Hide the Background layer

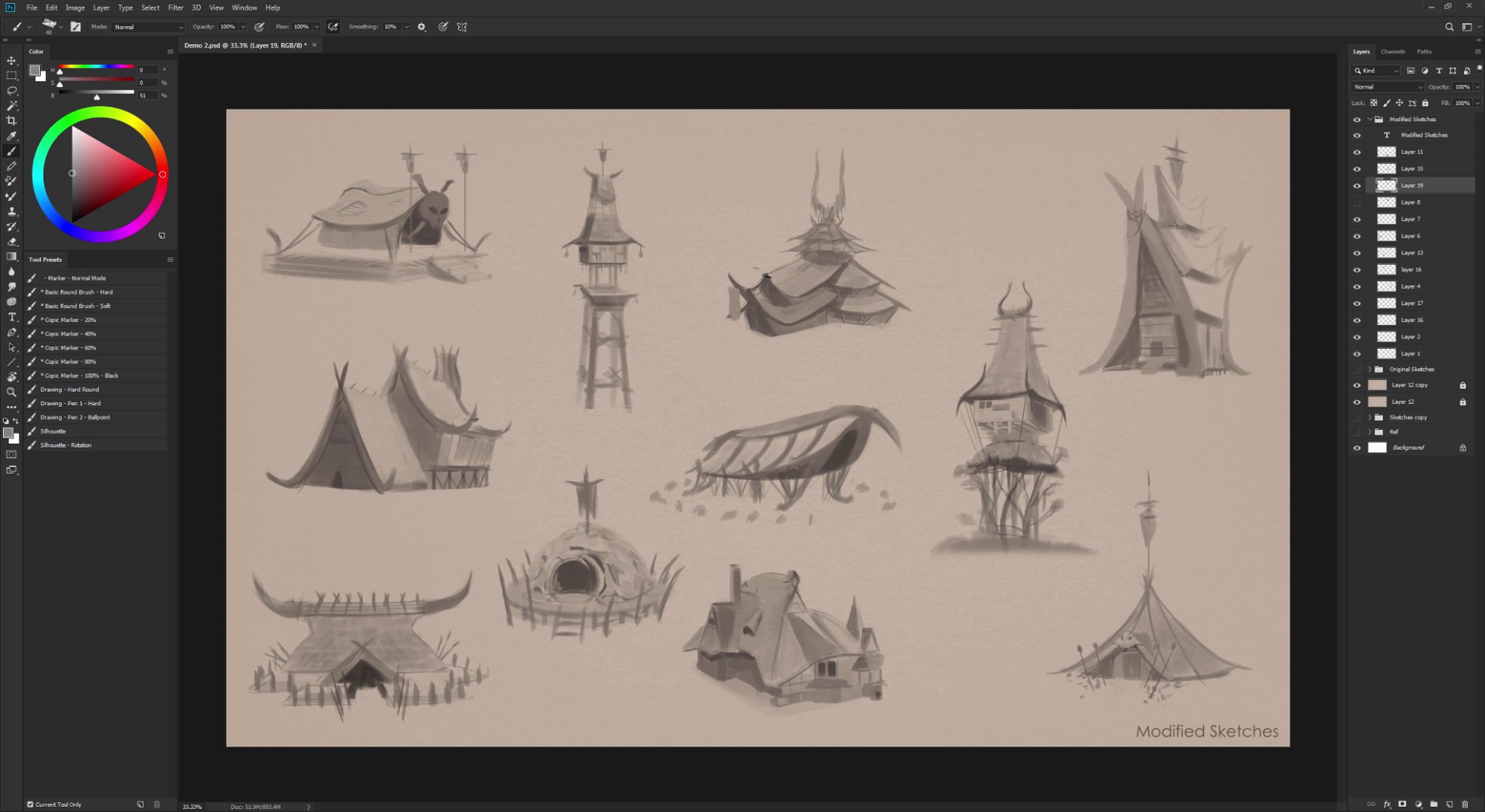pyautogui.click(x=1357, y=448)
